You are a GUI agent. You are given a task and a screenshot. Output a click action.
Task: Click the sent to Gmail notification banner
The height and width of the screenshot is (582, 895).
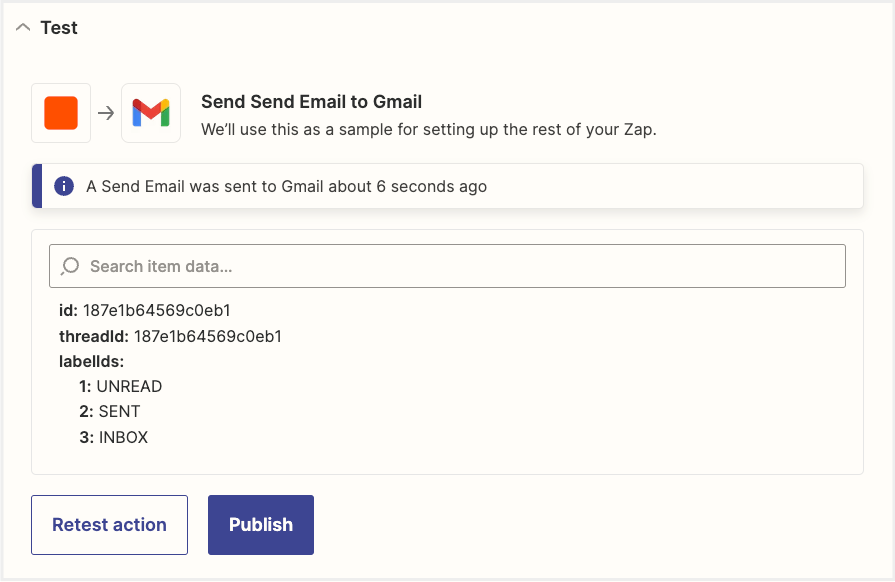[x=448, y=186]
